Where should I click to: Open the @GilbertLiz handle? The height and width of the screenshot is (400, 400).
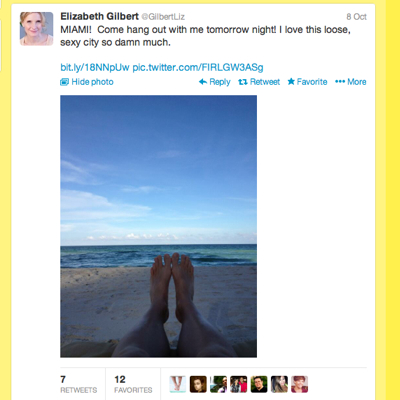pyautogui.click(x=163, y=17)
